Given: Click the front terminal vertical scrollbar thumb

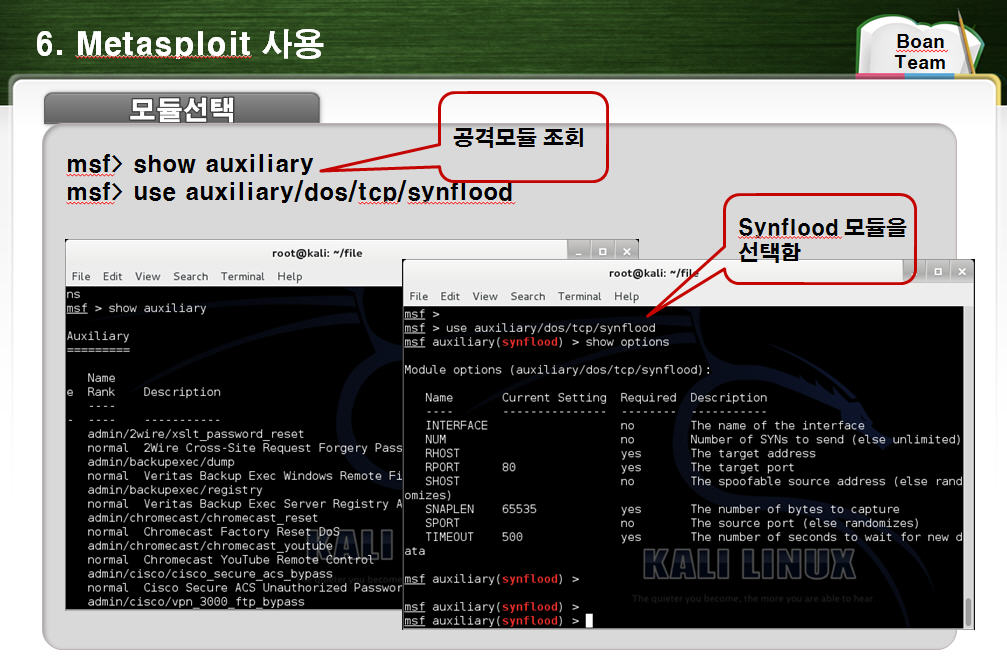Looking at the screenshot, I should (968, 610).
